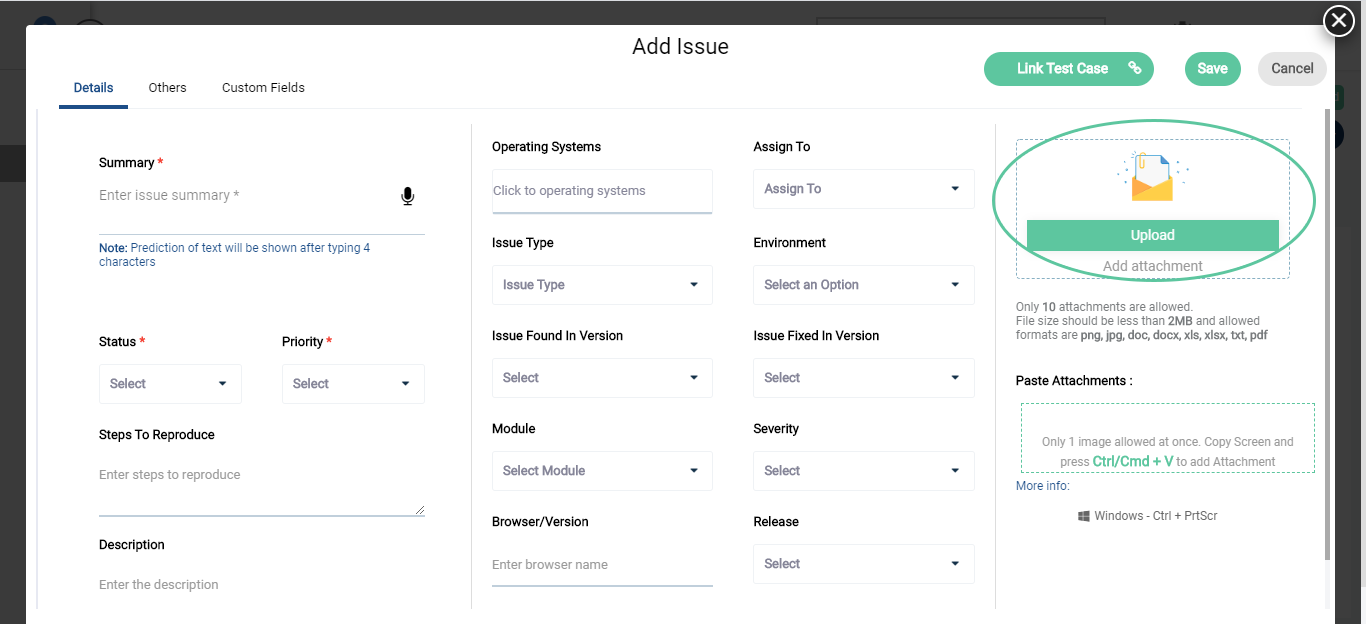1366x624 pixels.
Task: Save the new issue
Action: [x=1212, y=69]
